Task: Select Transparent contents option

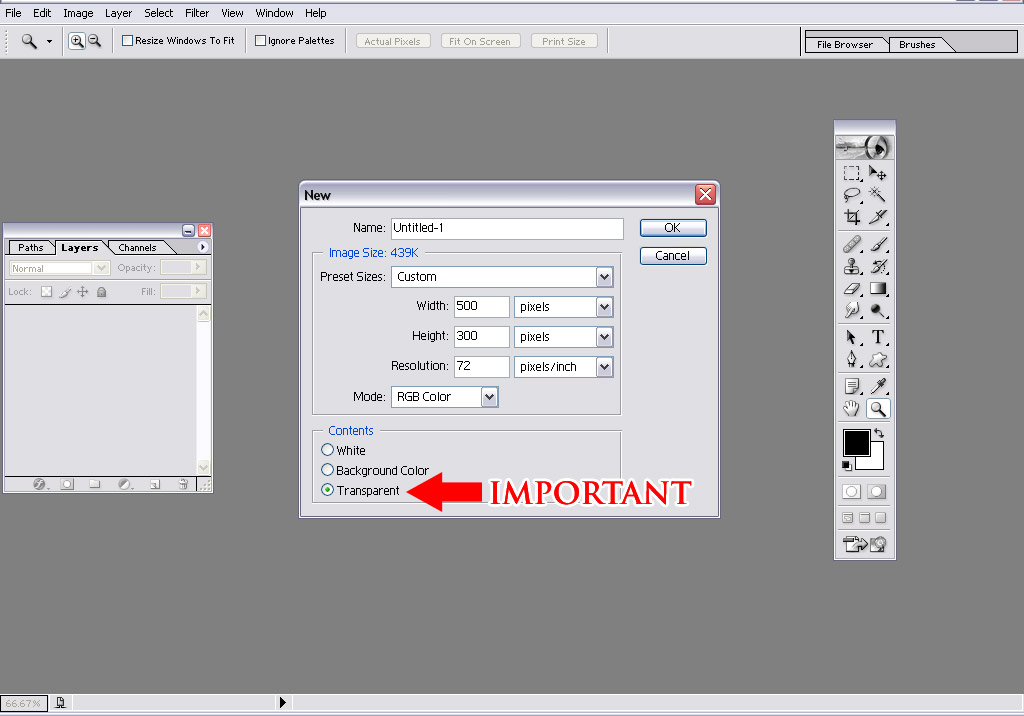Action: (327, 490)
